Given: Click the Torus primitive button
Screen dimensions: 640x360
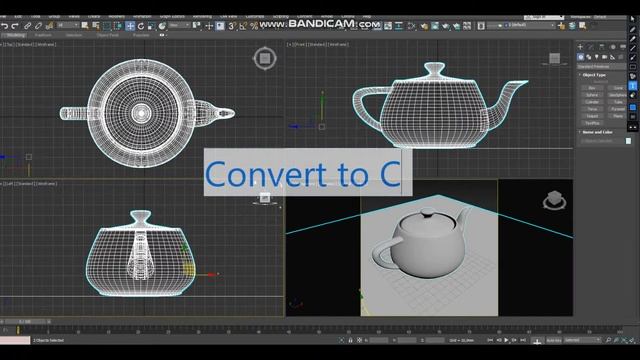Looking at the screenshot, I should [x=592, y=109].
